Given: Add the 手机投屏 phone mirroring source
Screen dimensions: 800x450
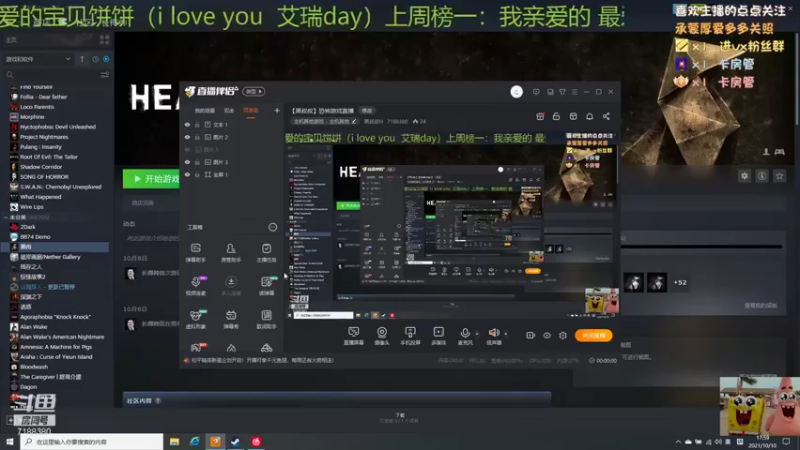Looking at the screenshot, I should pyautogui.click(x=410, y=336).
